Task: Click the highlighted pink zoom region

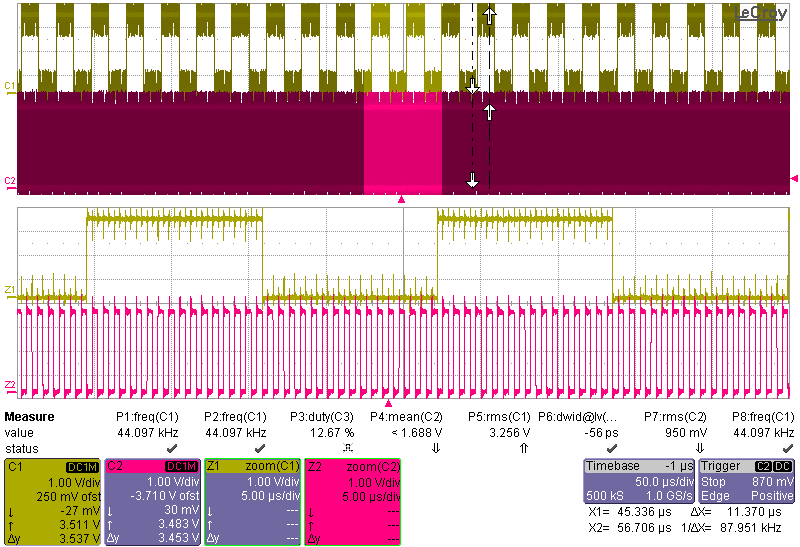Action: coord(402,140)
